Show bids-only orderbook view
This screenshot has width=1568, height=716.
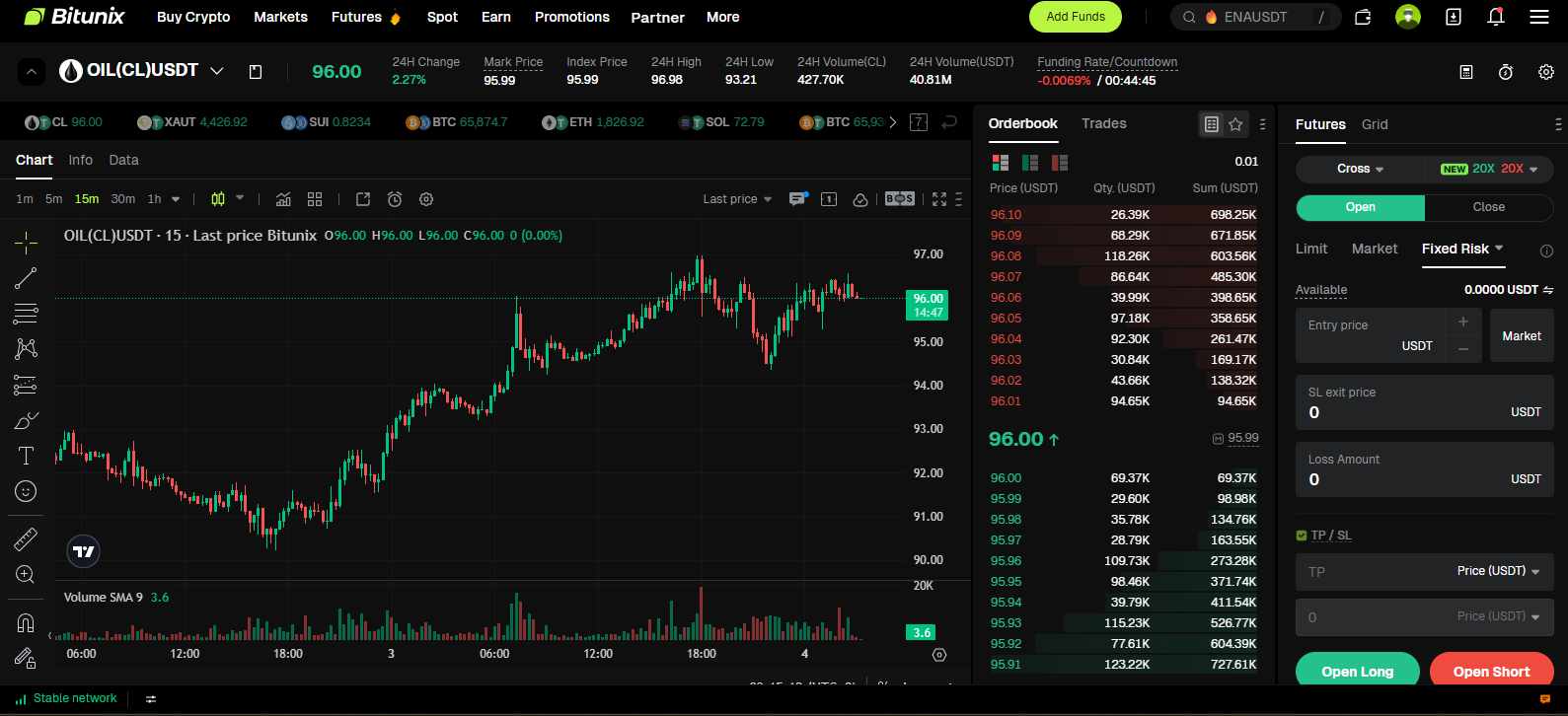[1030, 162]
